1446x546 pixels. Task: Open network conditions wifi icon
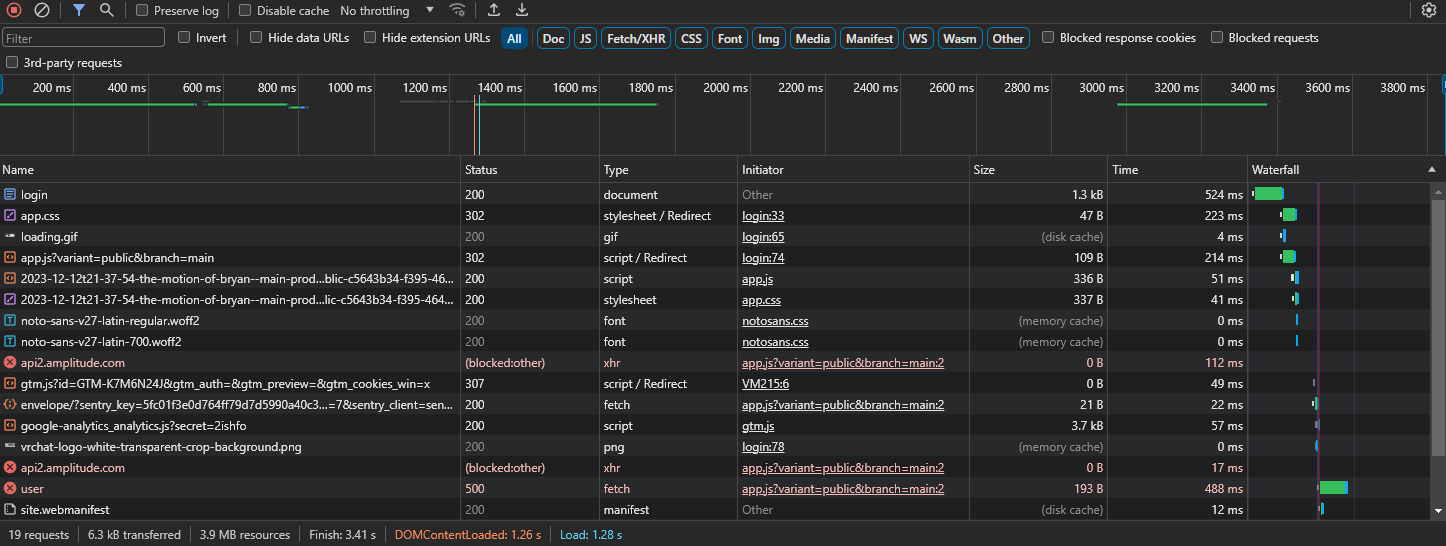pyautogui.click(x=457, y=10)
